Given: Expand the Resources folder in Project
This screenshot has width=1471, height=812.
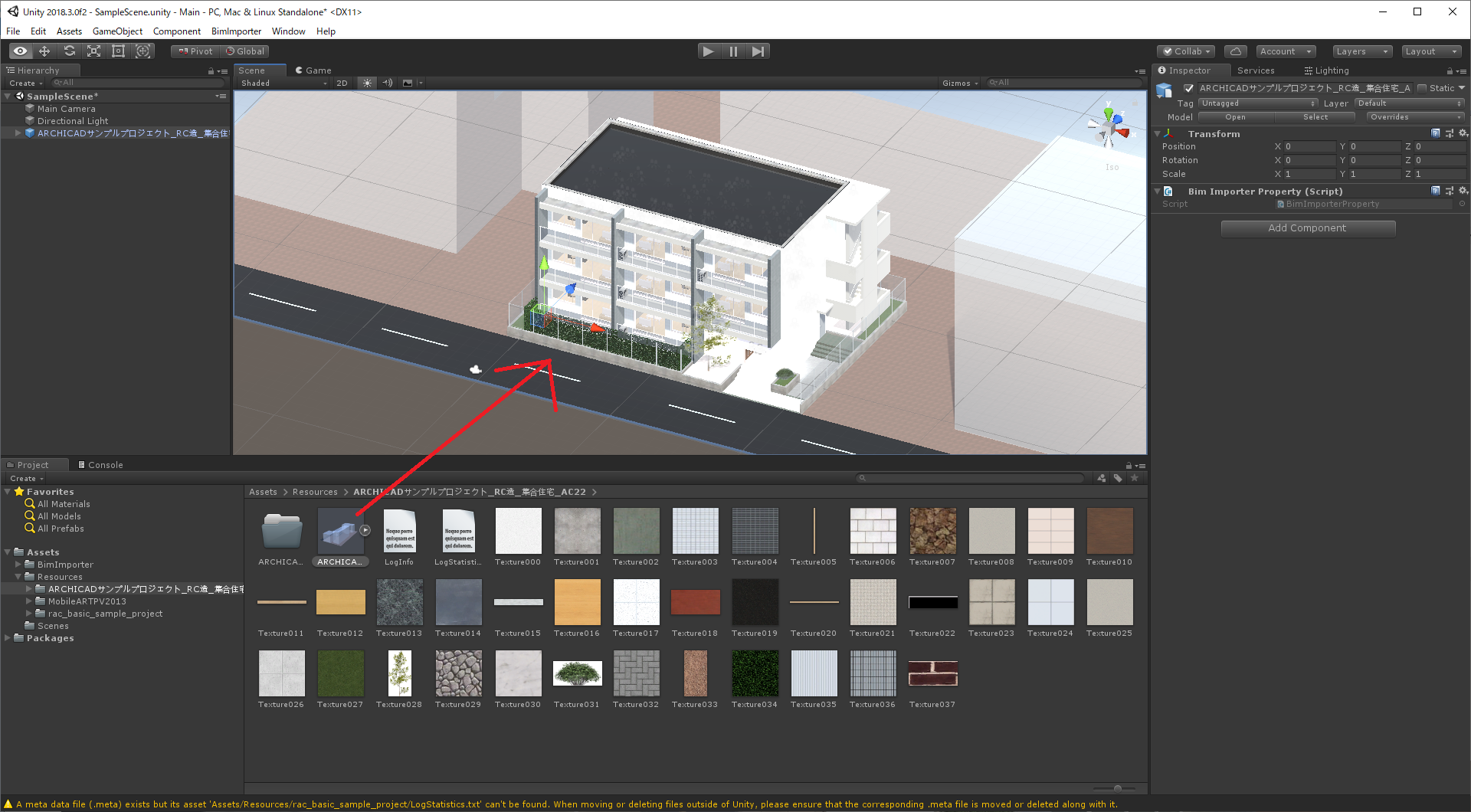Looking at the screenshot, I should point(17,577).
